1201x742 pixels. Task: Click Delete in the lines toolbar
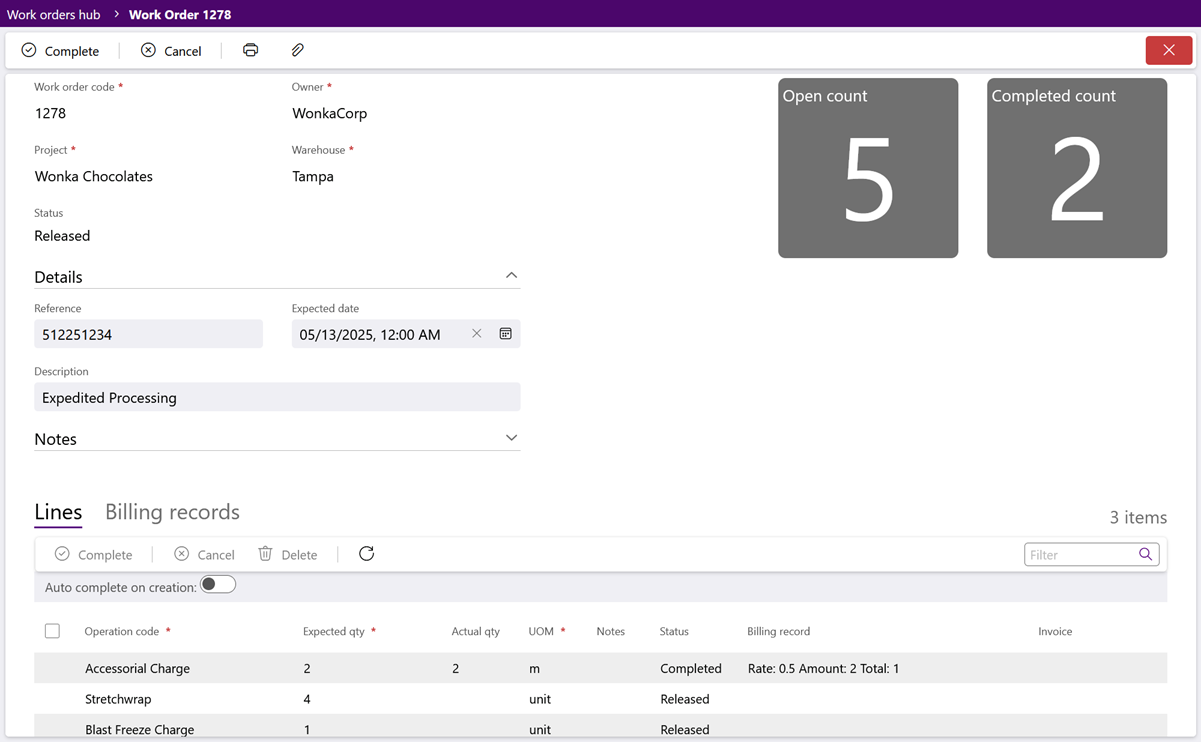287,555
